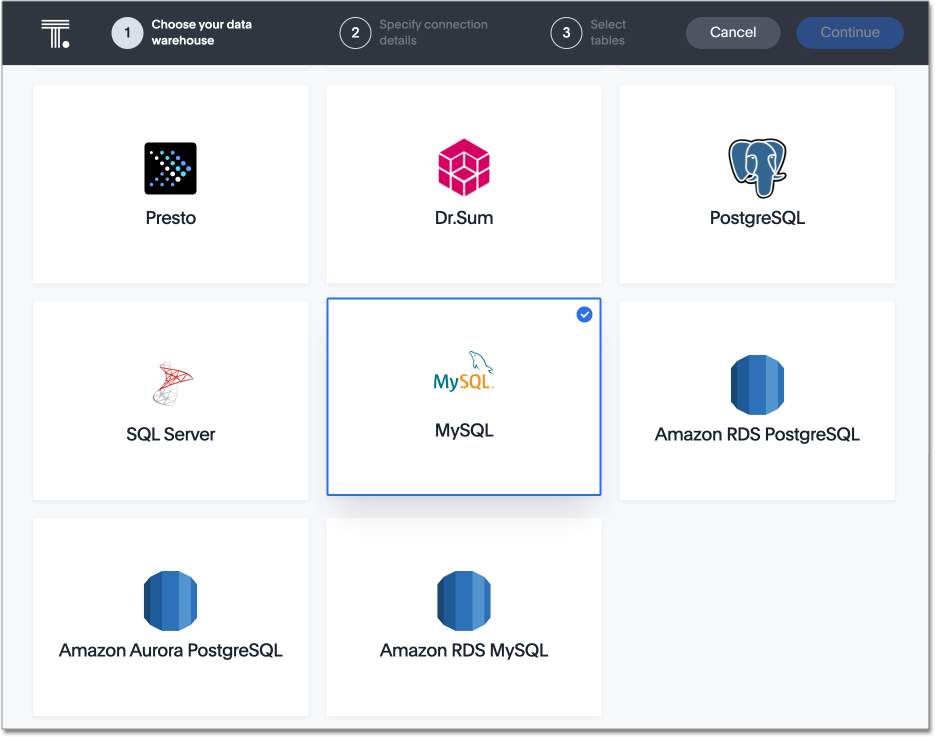Deselect the checked MySQL tile checkmark
This screenshot has width=935, height=737.
pos(584,314)
